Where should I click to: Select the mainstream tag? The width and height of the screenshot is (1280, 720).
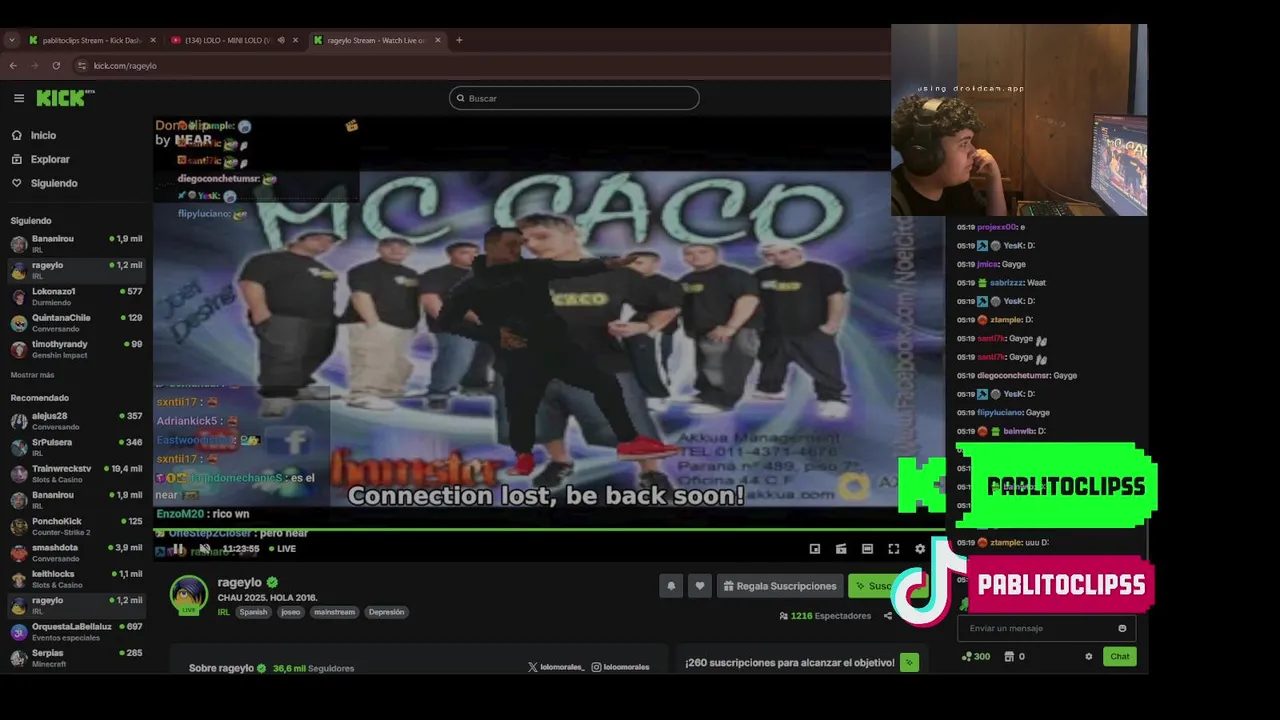click(x=334, y=612)
